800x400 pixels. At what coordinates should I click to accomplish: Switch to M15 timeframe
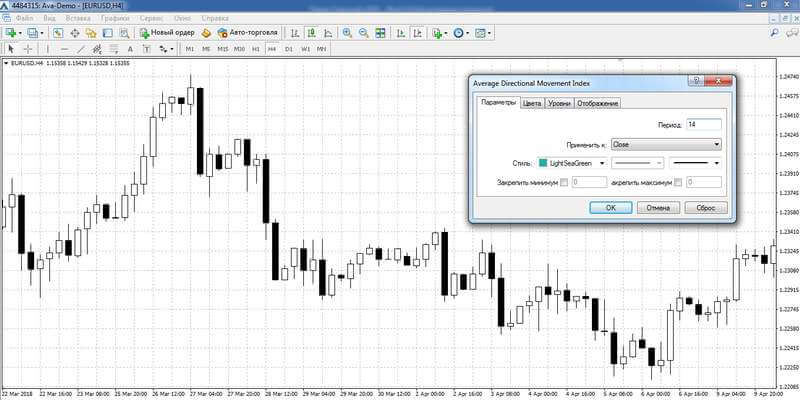pyautogui.click(x=223, y=49)
